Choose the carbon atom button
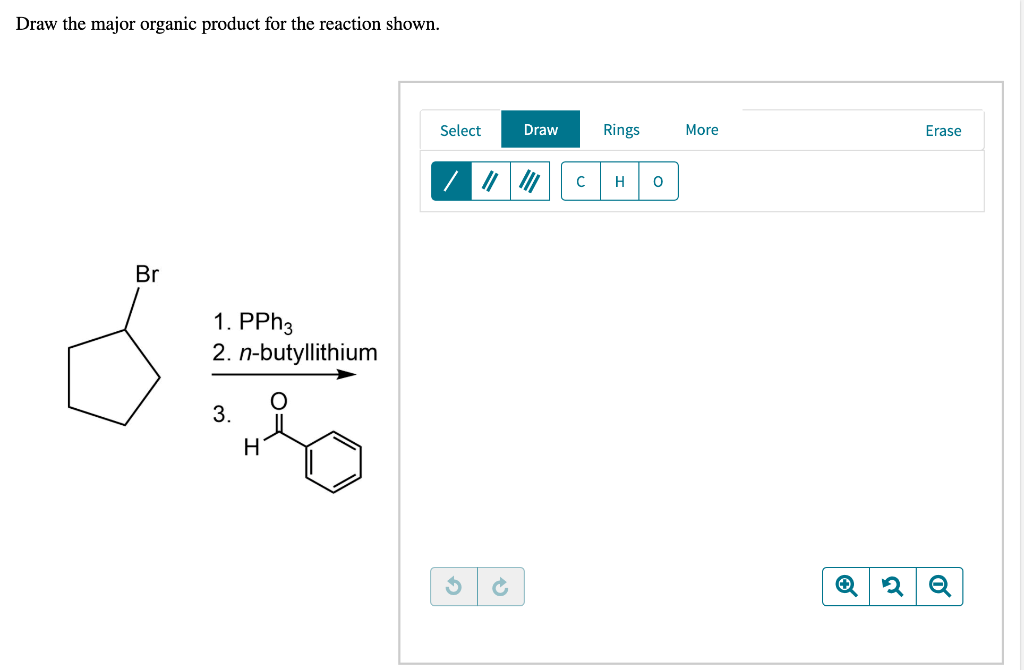1024x670 pixels. pyautogui.click(x=581, y=181)
